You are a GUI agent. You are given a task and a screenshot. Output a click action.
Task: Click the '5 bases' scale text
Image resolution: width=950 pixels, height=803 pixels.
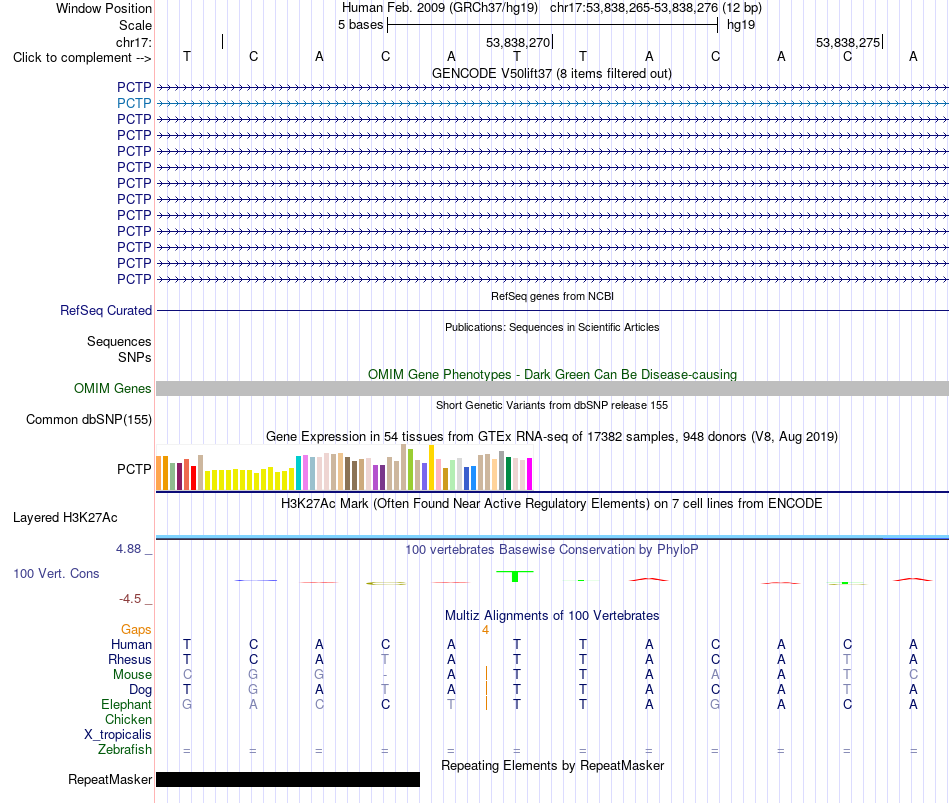coord(360,25)
